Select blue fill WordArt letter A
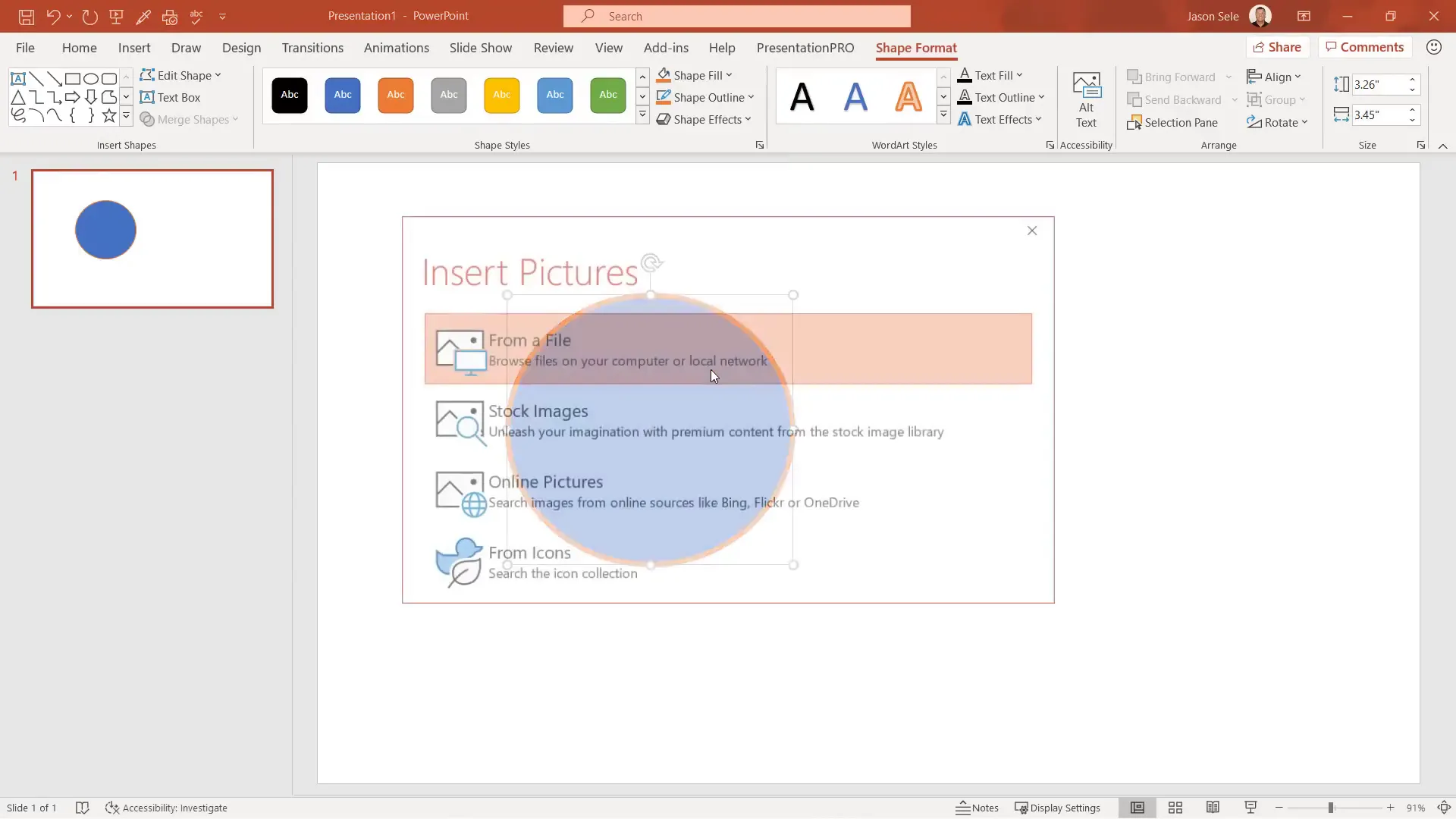1456x819 pixels. [x=855, y=96]
